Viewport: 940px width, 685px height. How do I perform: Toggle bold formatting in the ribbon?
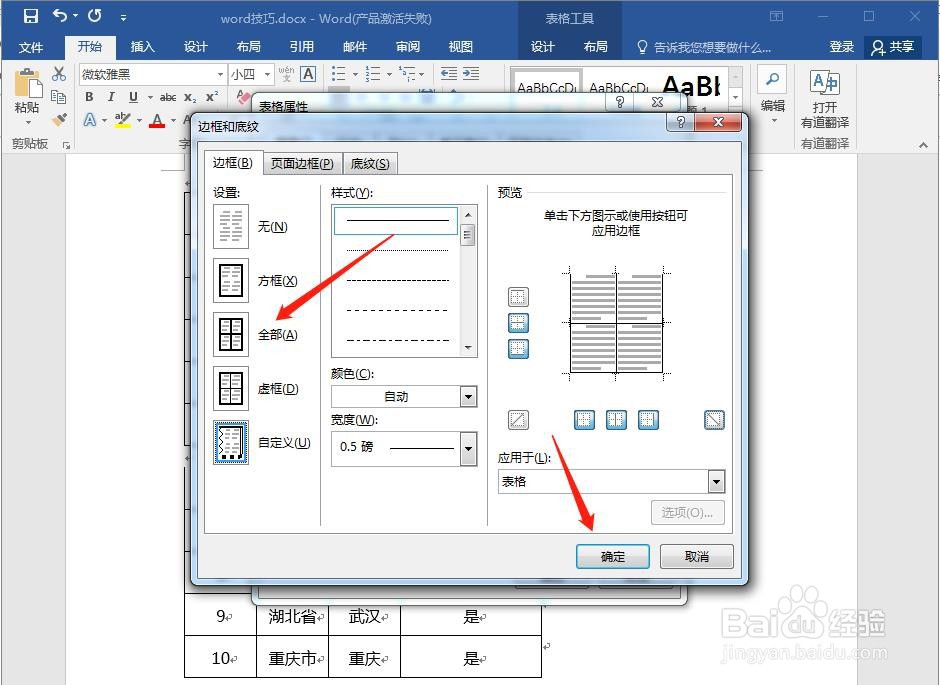click(88, 96)
